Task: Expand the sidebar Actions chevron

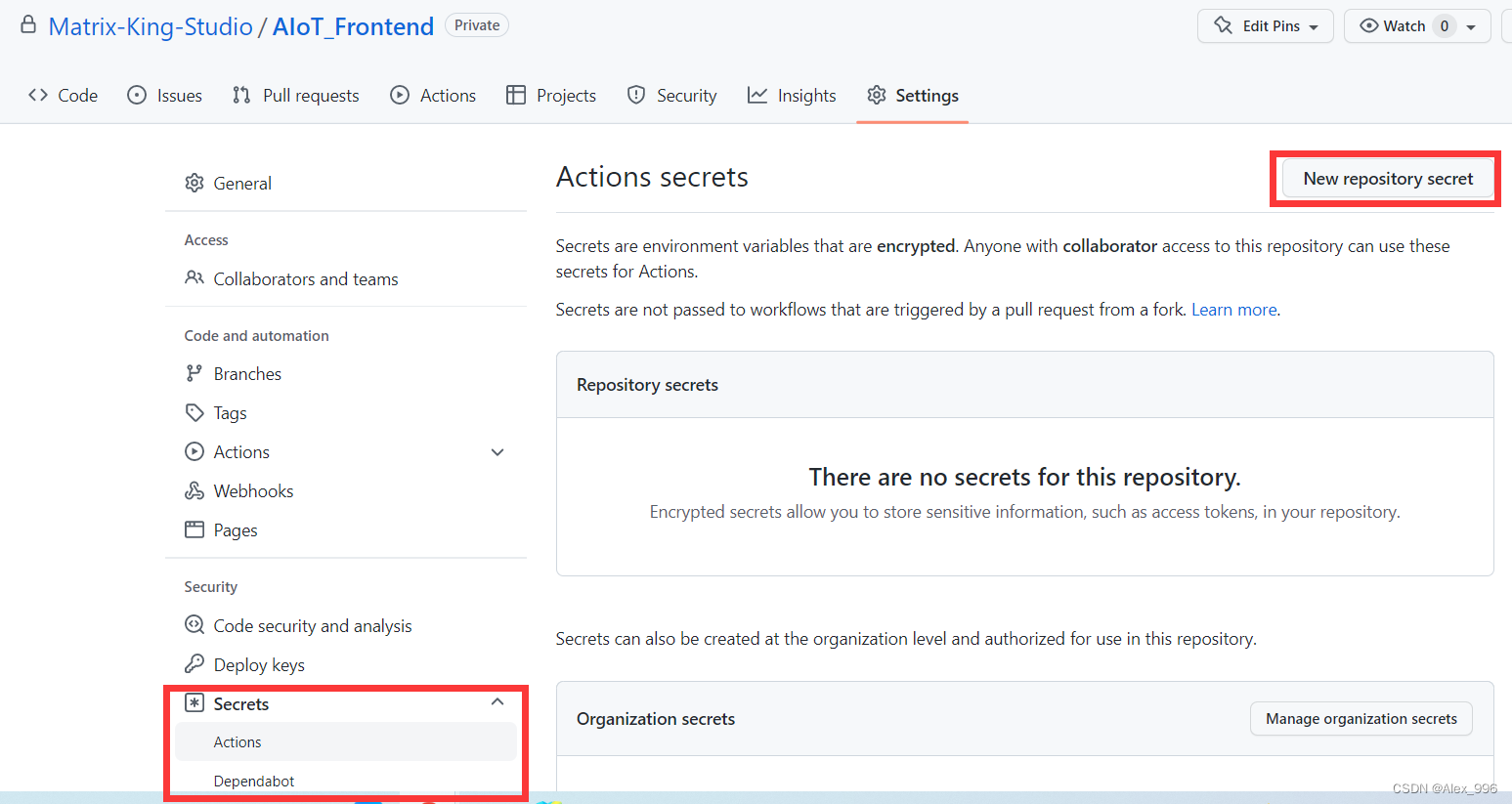Action: 497,451
